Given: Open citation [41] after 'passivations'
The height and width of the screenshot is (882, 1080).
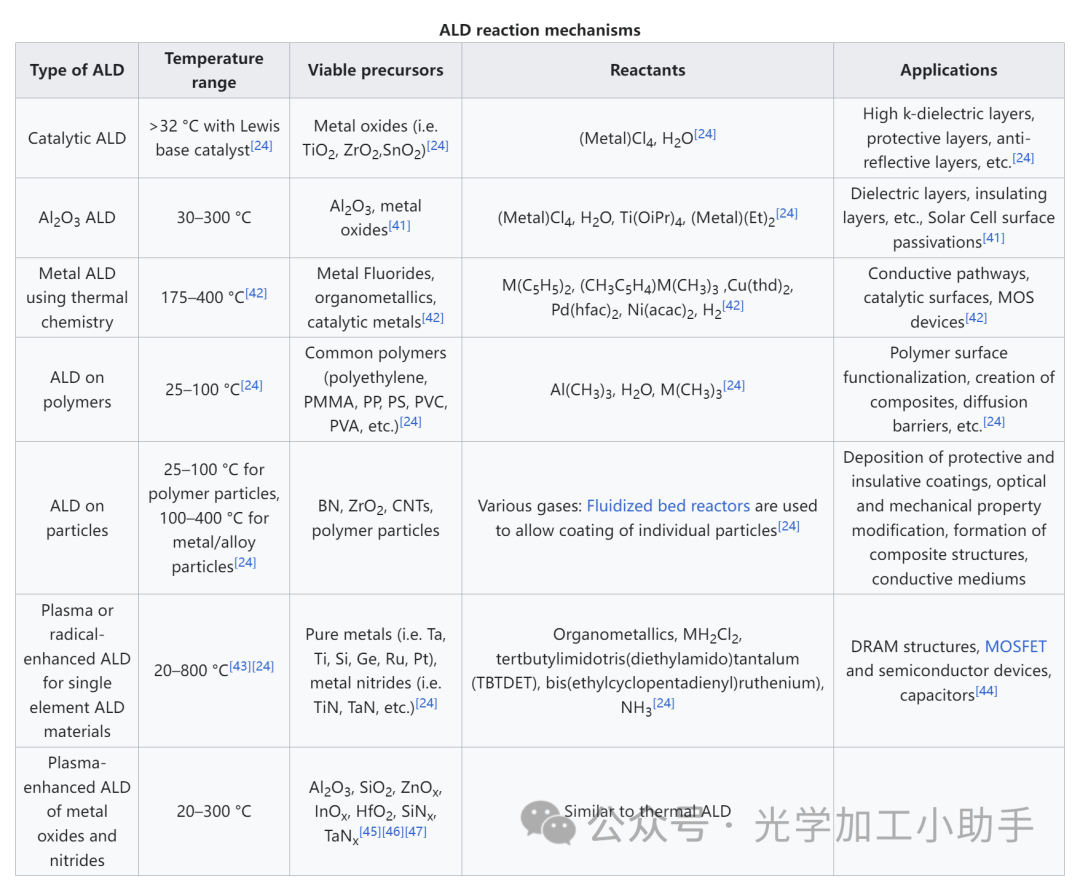Looking at the screenshot, I should [x=993, y=238].
